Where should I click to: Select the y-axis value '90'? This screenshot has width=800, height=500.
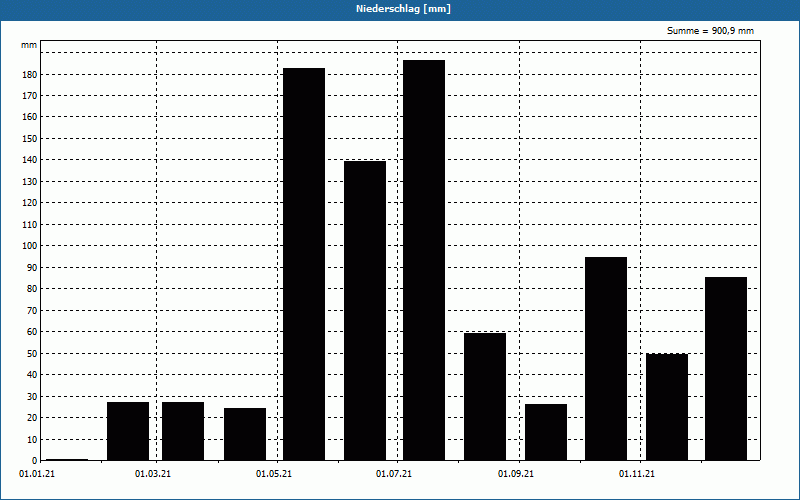pos(32,267)
